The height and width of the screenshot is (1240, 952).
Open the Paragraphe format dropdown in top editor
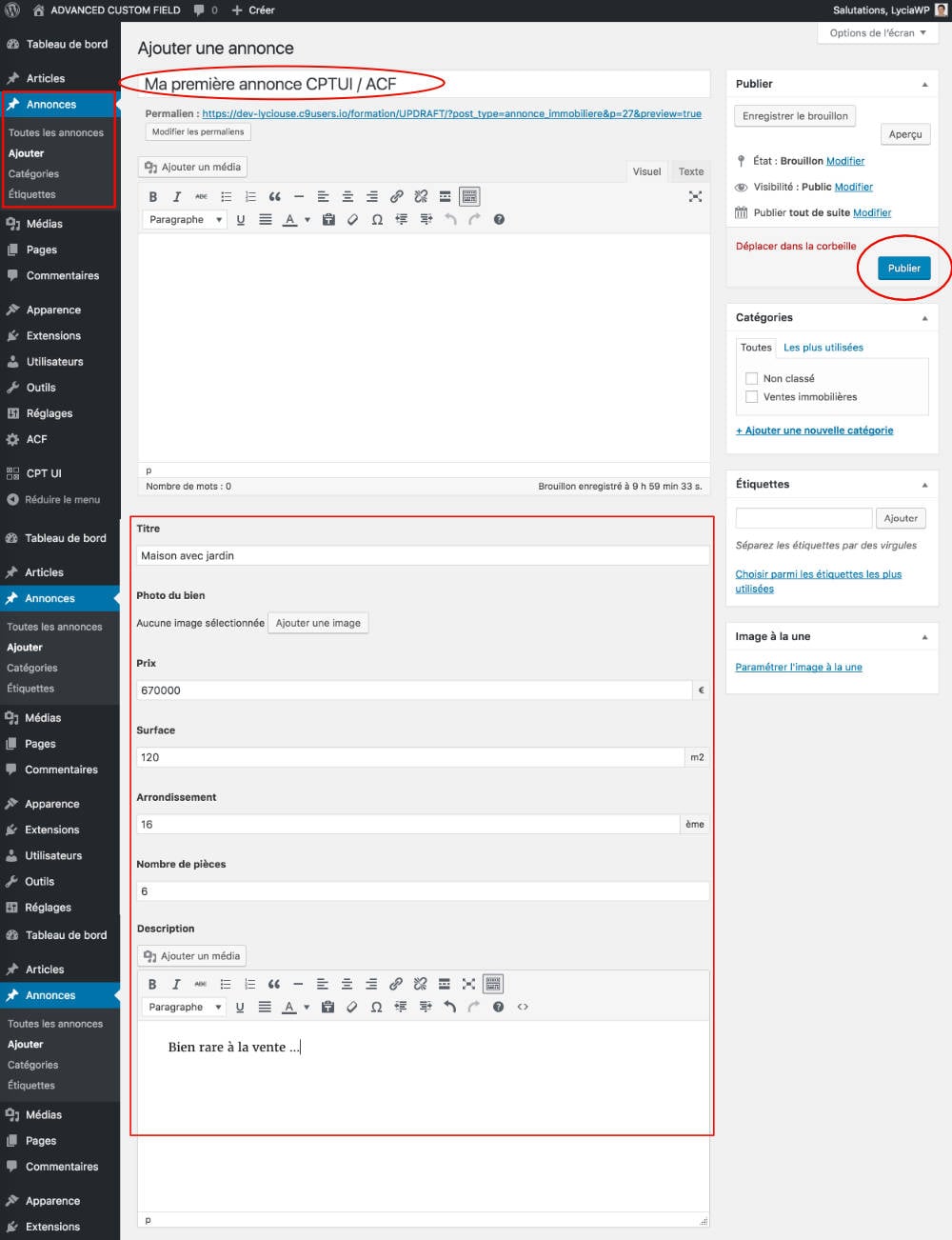coord(186,220)
